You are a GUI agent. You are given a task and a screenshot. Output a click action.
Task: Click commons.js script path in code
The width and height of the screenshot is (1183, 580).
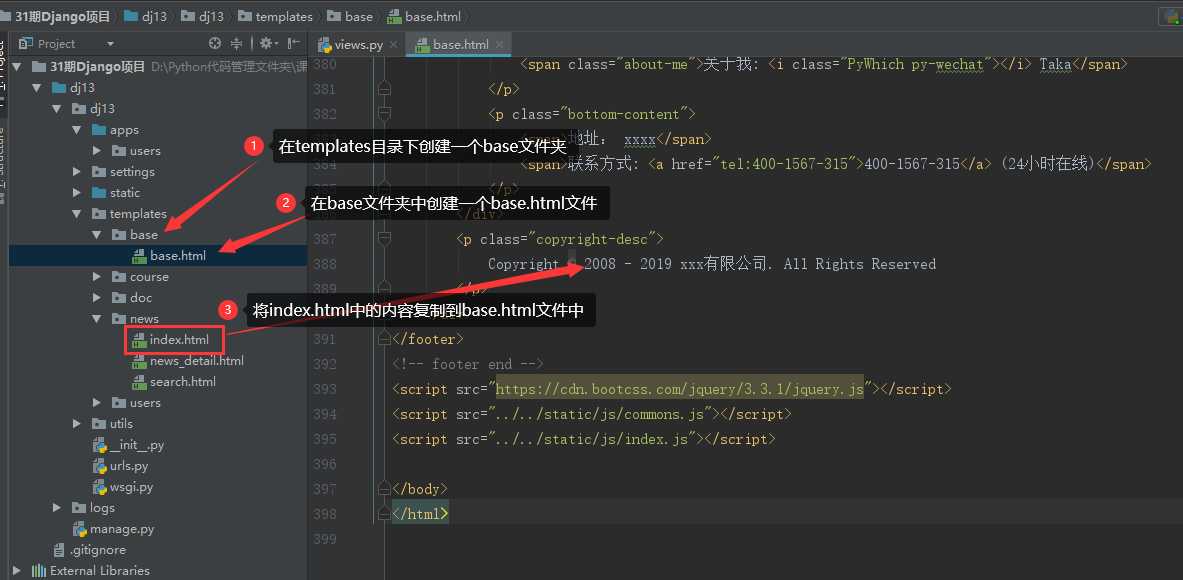601,414
